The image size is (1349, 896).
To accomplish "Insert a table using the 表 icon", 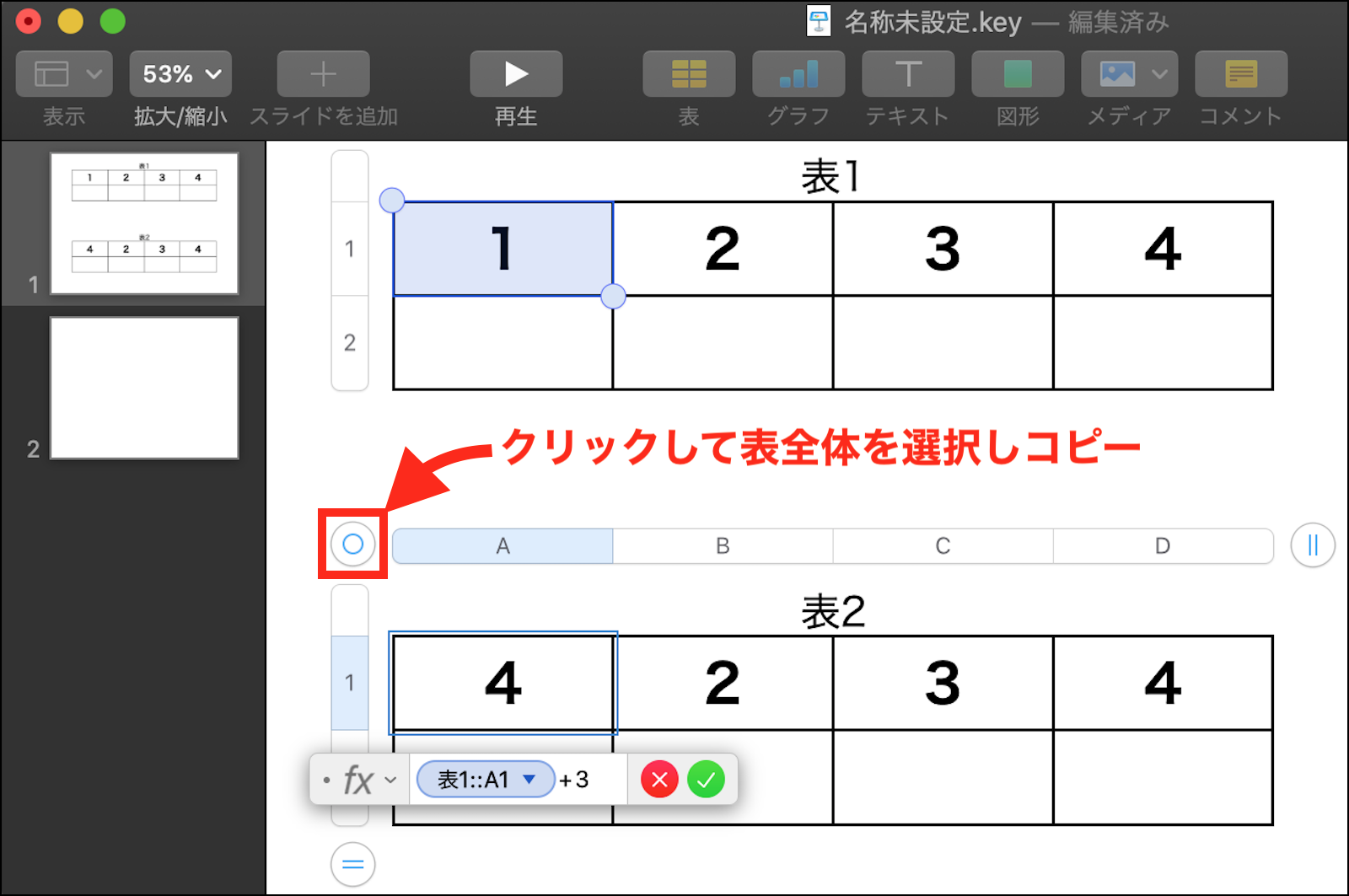I will 689,74.
